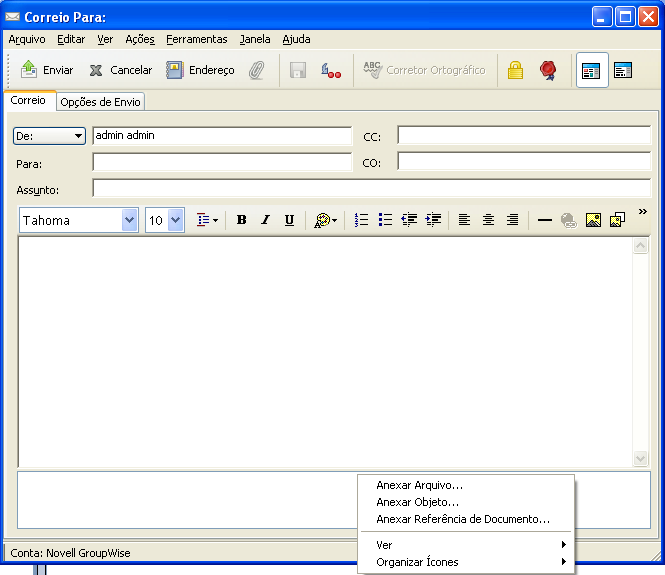Switch to the Opções de Envio tab
This screenshot has height=575, width=665.
101,102
